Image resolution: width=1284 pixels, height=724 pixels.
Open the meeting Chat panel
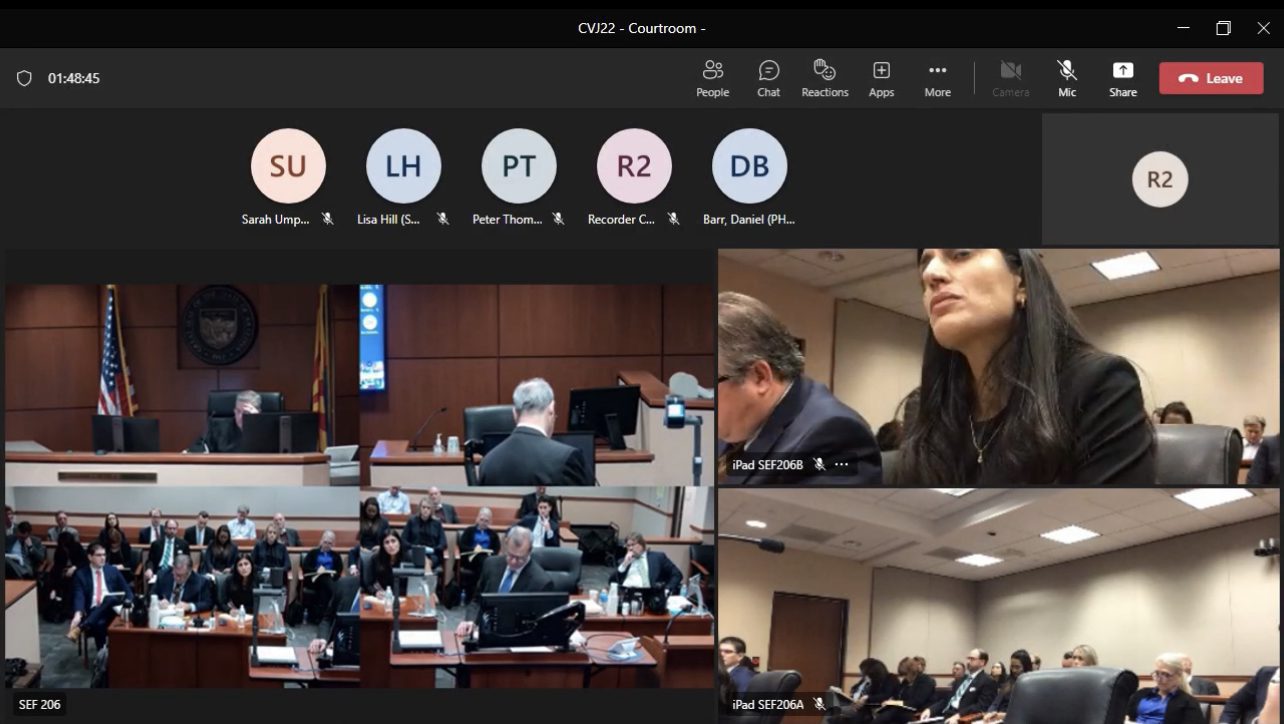[x=768, y=78]
